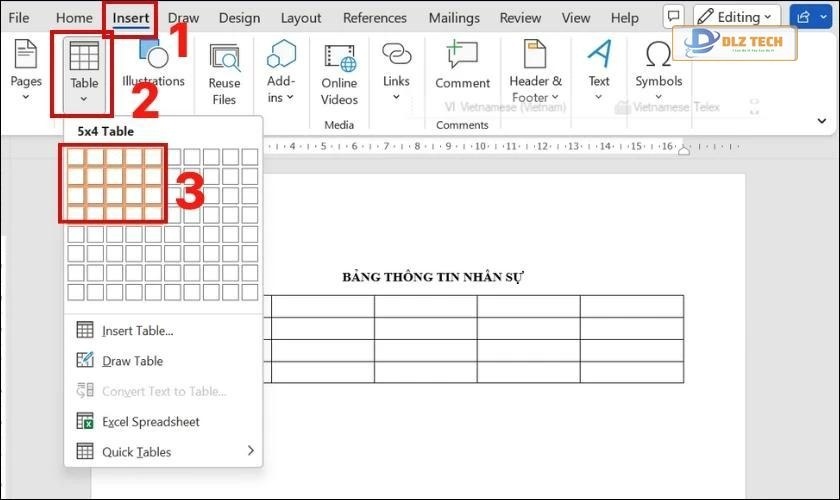The height and width of the screenshot is (500, 840).
Task: Choose Draw Table from menu
Action: coord(132,361)
